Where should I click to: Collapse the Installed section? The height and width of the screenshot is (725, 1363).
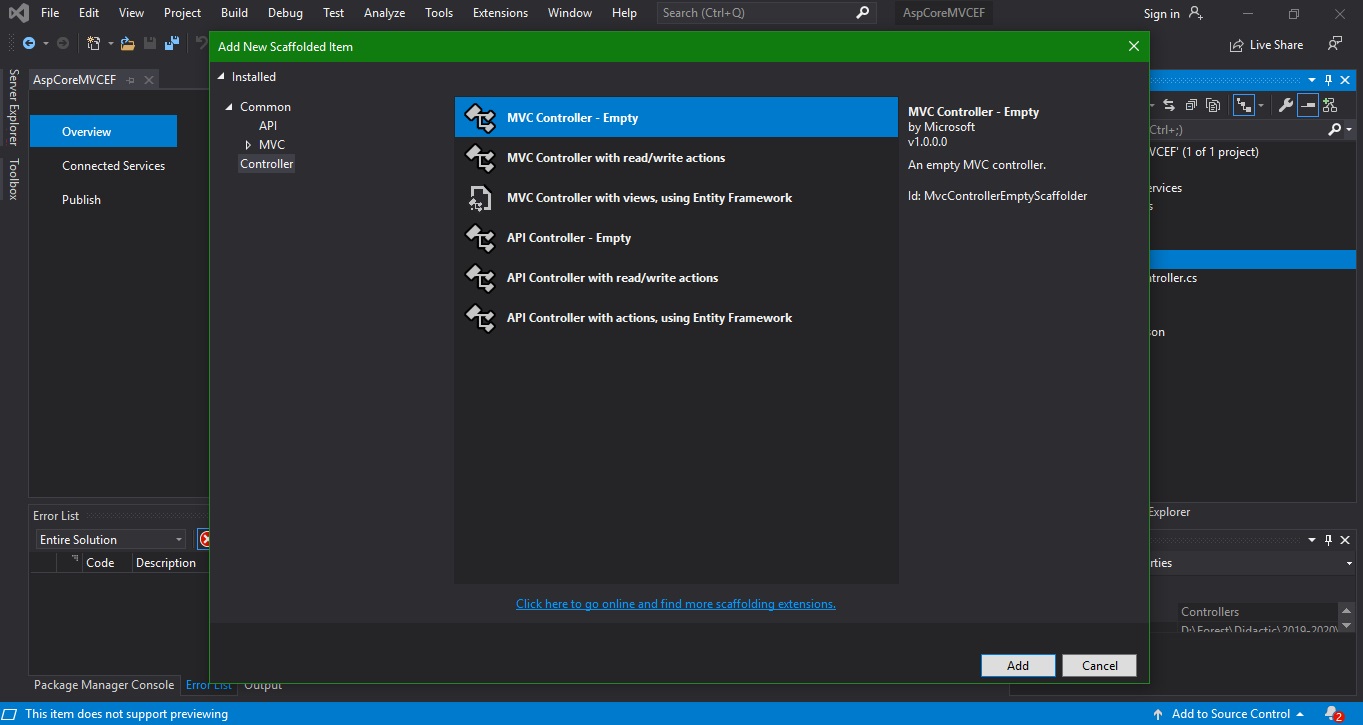click(222, 77)
